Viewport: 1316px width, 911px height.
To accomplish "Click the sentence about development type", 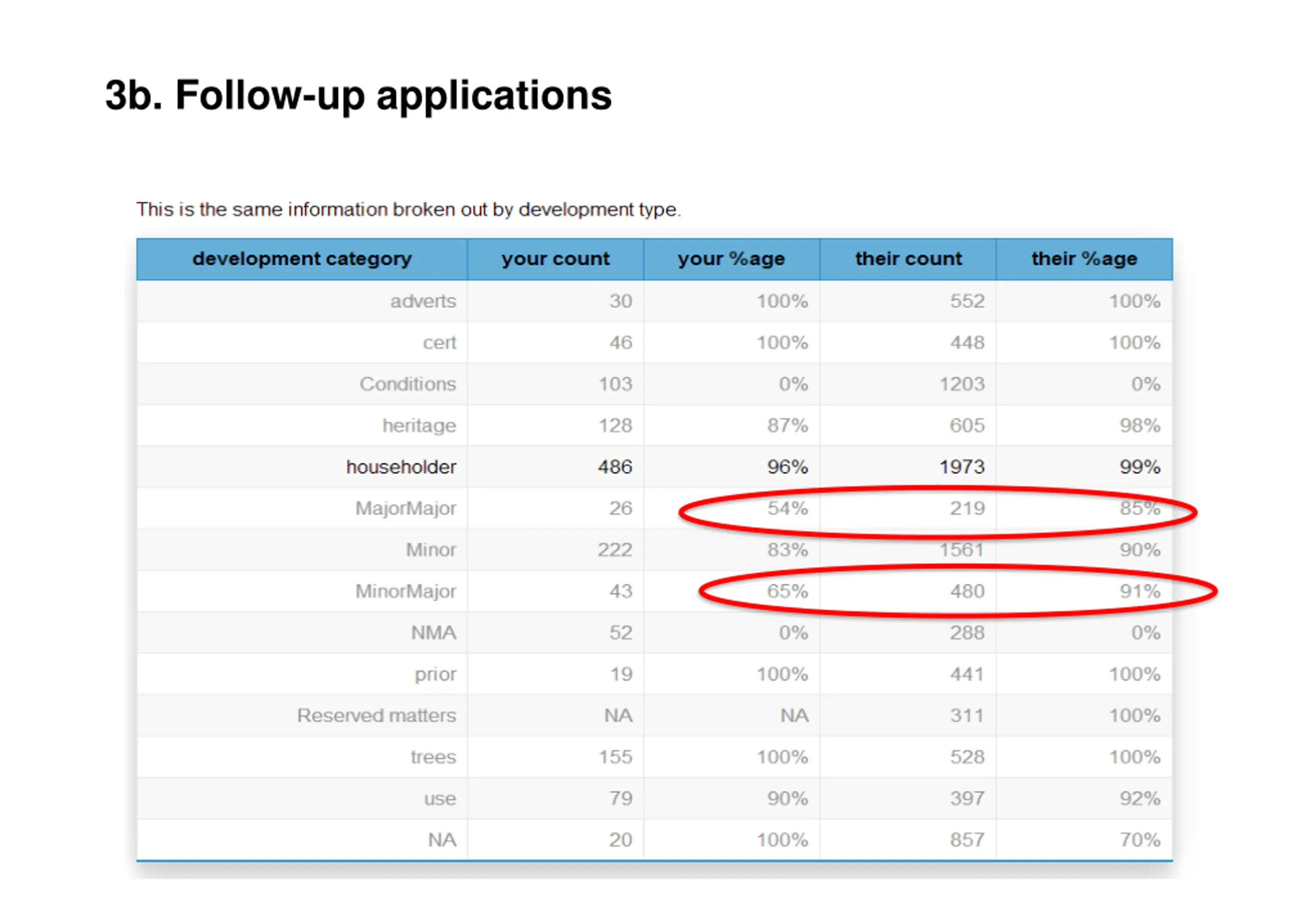I will point(408,210).
